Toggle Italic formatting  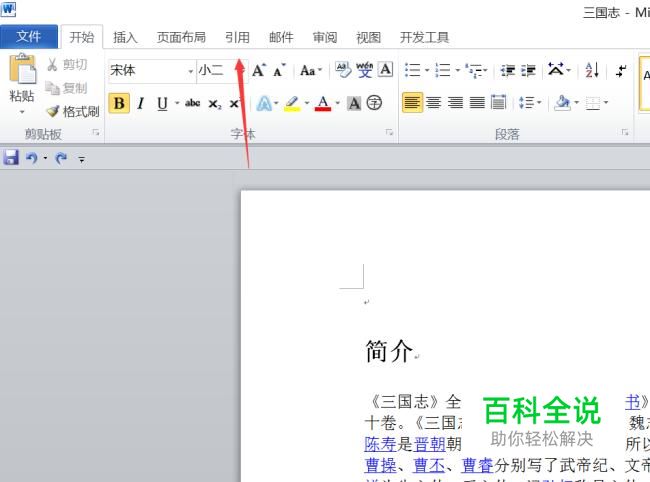[x=141, y=103]
